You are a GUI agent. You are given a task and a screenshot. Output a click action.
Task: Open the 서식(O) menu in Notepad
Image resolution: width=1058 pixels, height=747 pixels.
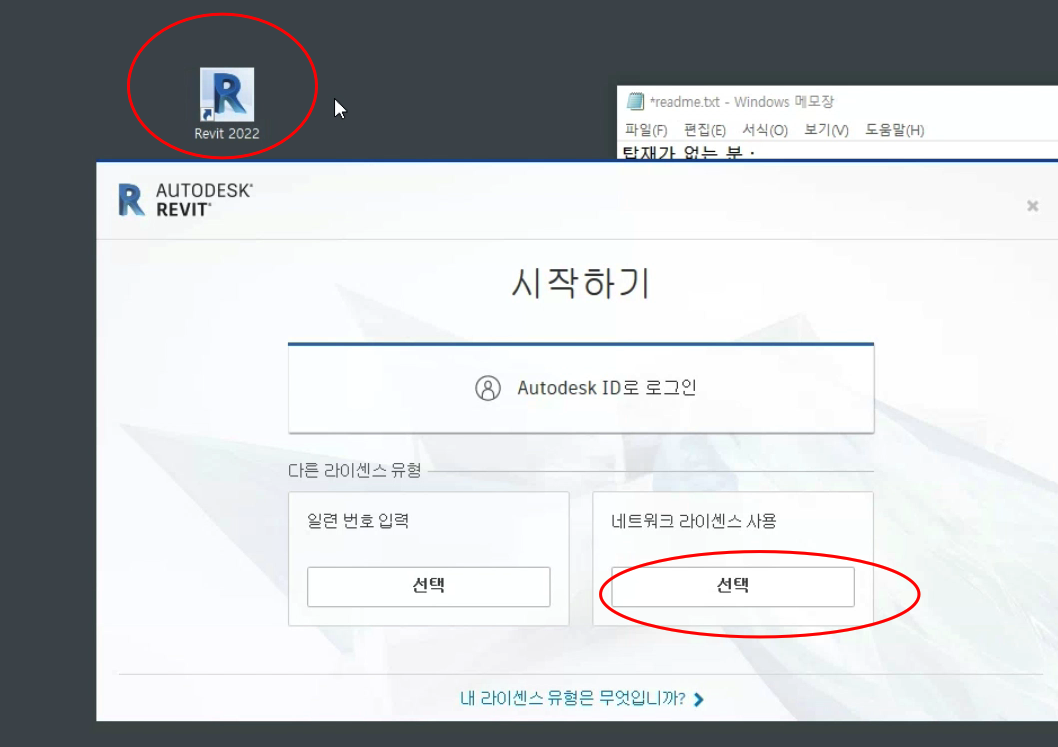(764, 130)
